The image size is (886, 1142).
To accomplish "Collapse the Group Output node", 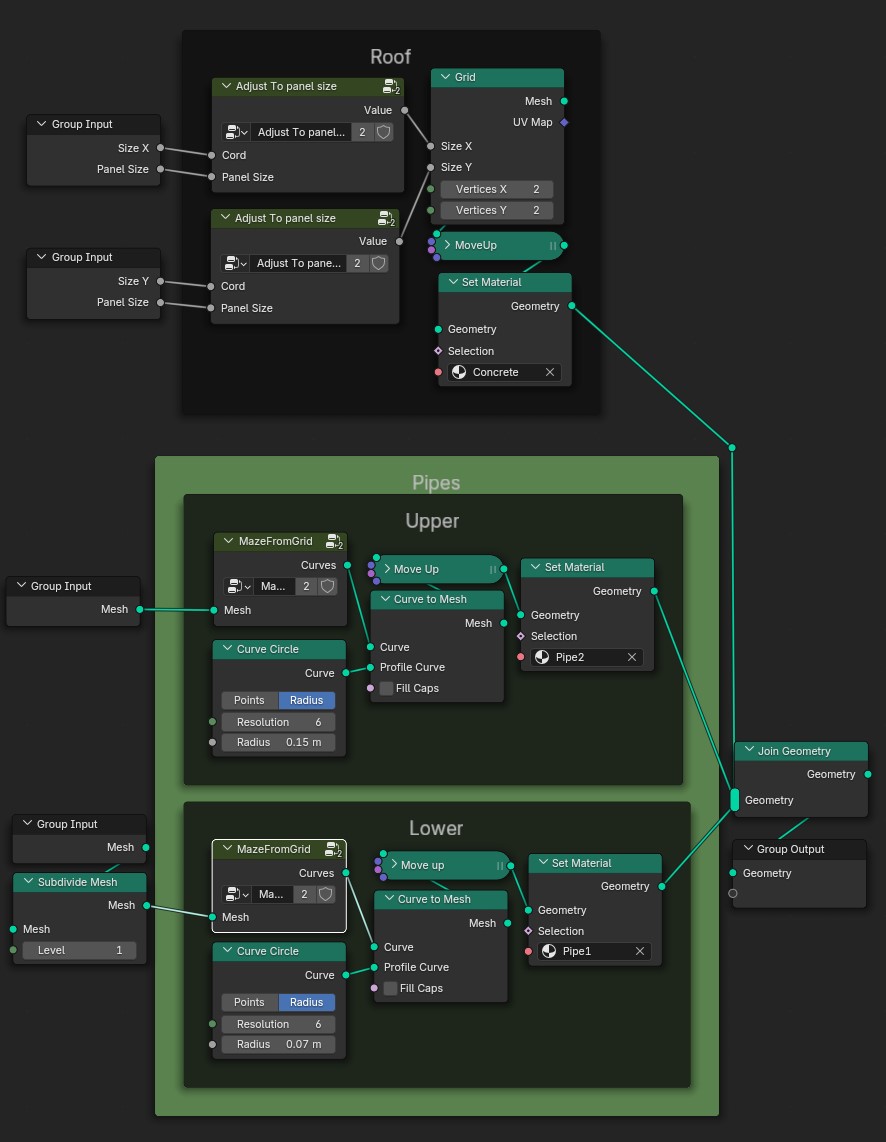I will (748, 848).
